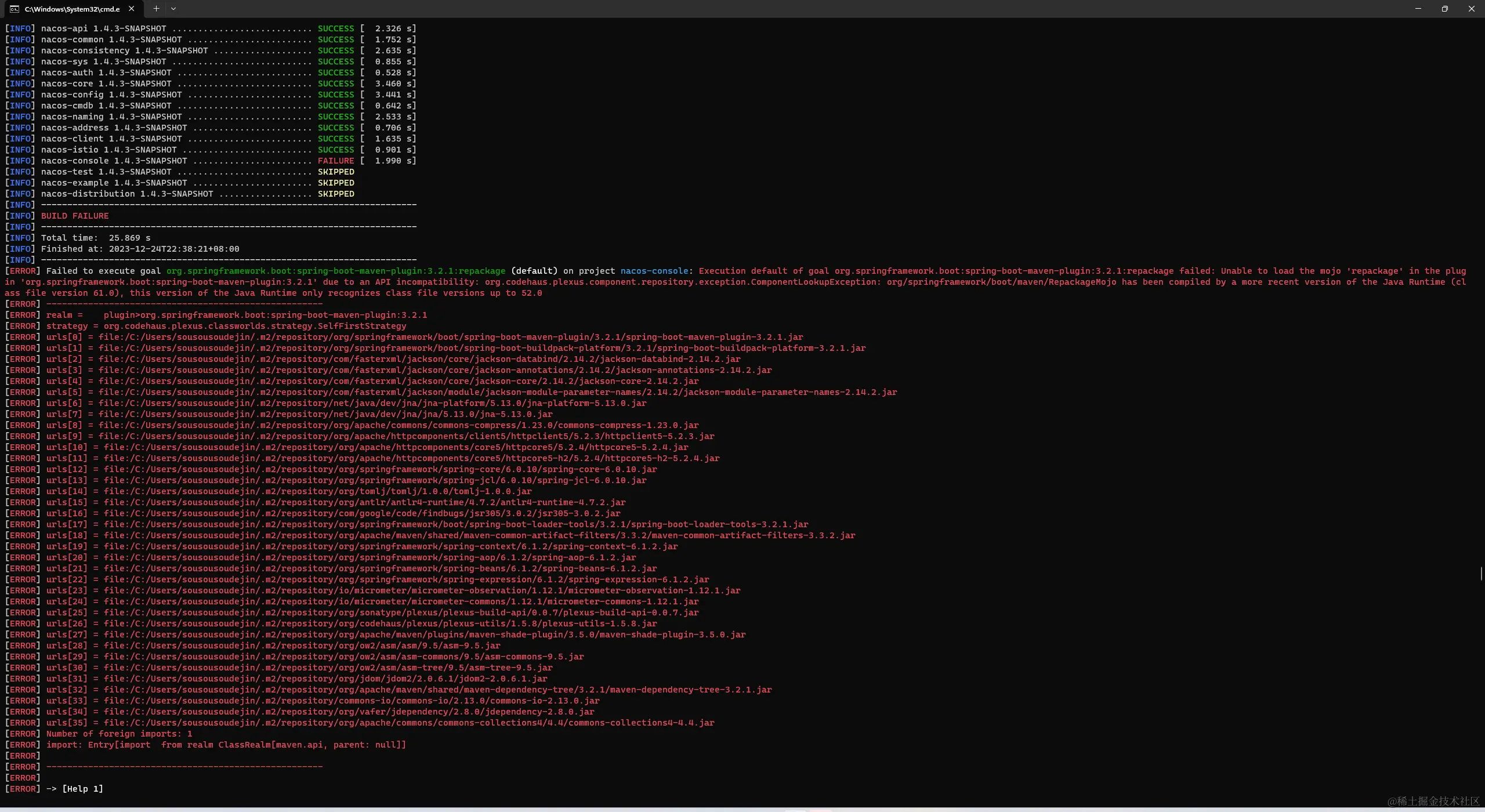Click the [Help 1] text at bottom

pos(82,789)
